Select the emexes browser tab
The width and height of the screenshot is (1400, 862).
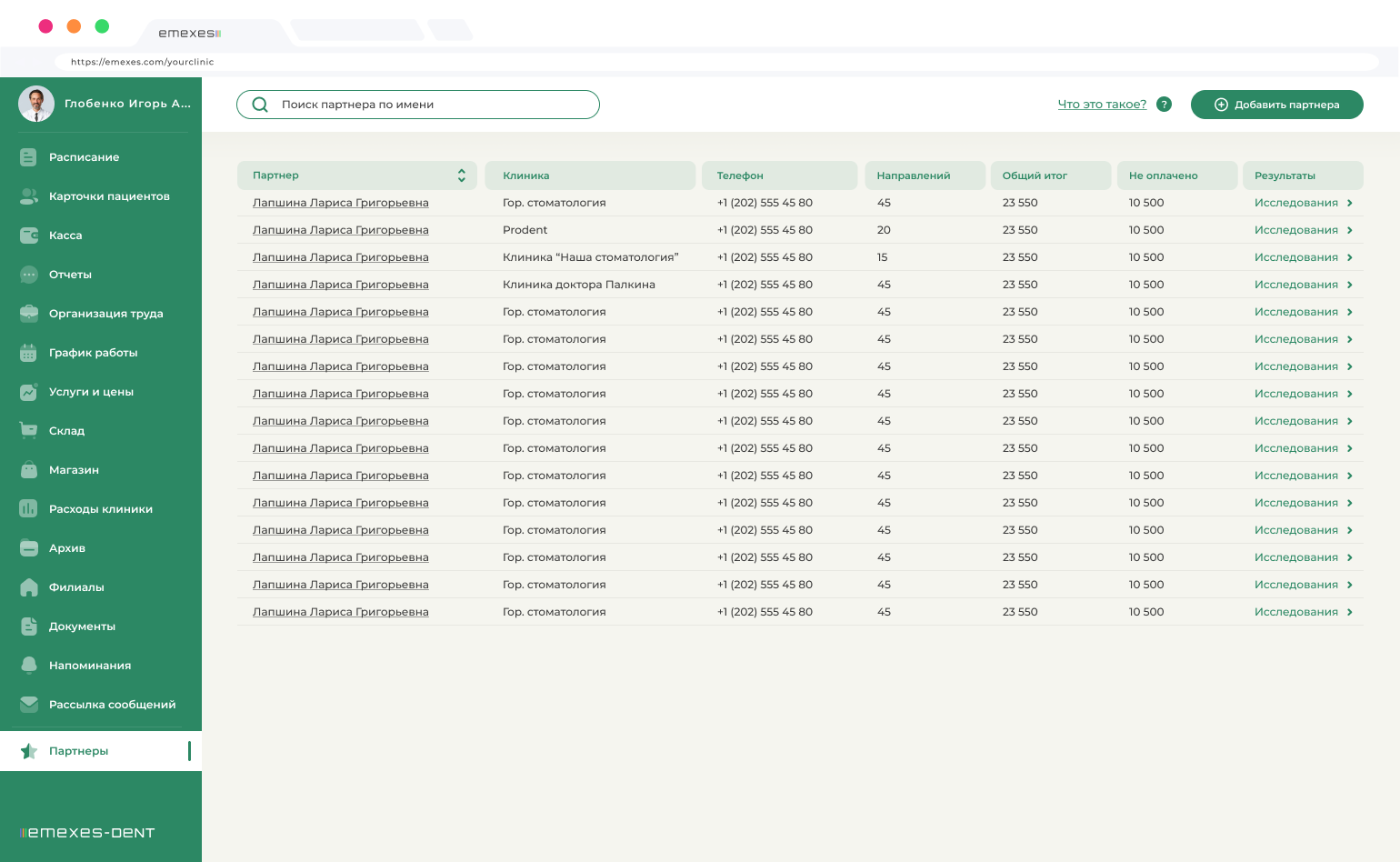(x=189, y=33)
